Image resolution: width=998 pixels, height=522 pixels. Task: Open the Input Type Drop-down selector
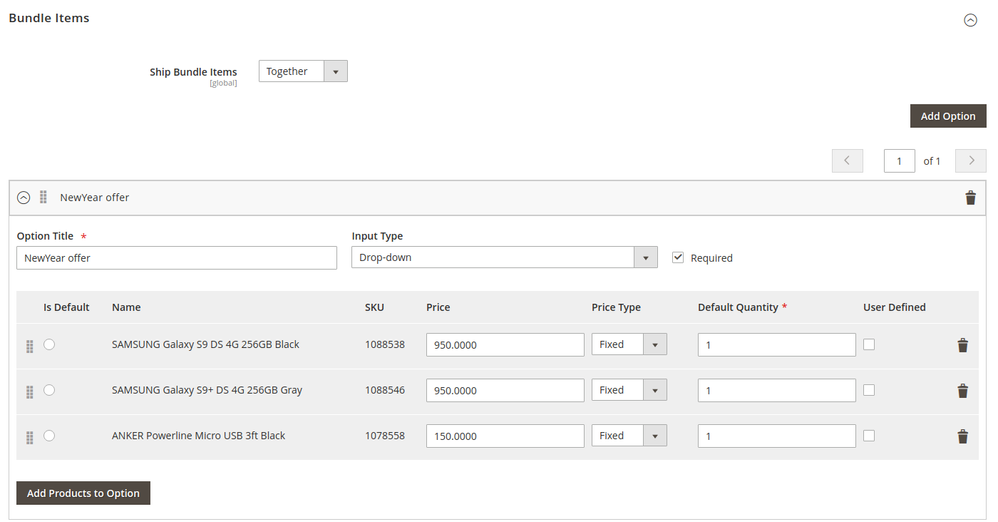[504, 257]
